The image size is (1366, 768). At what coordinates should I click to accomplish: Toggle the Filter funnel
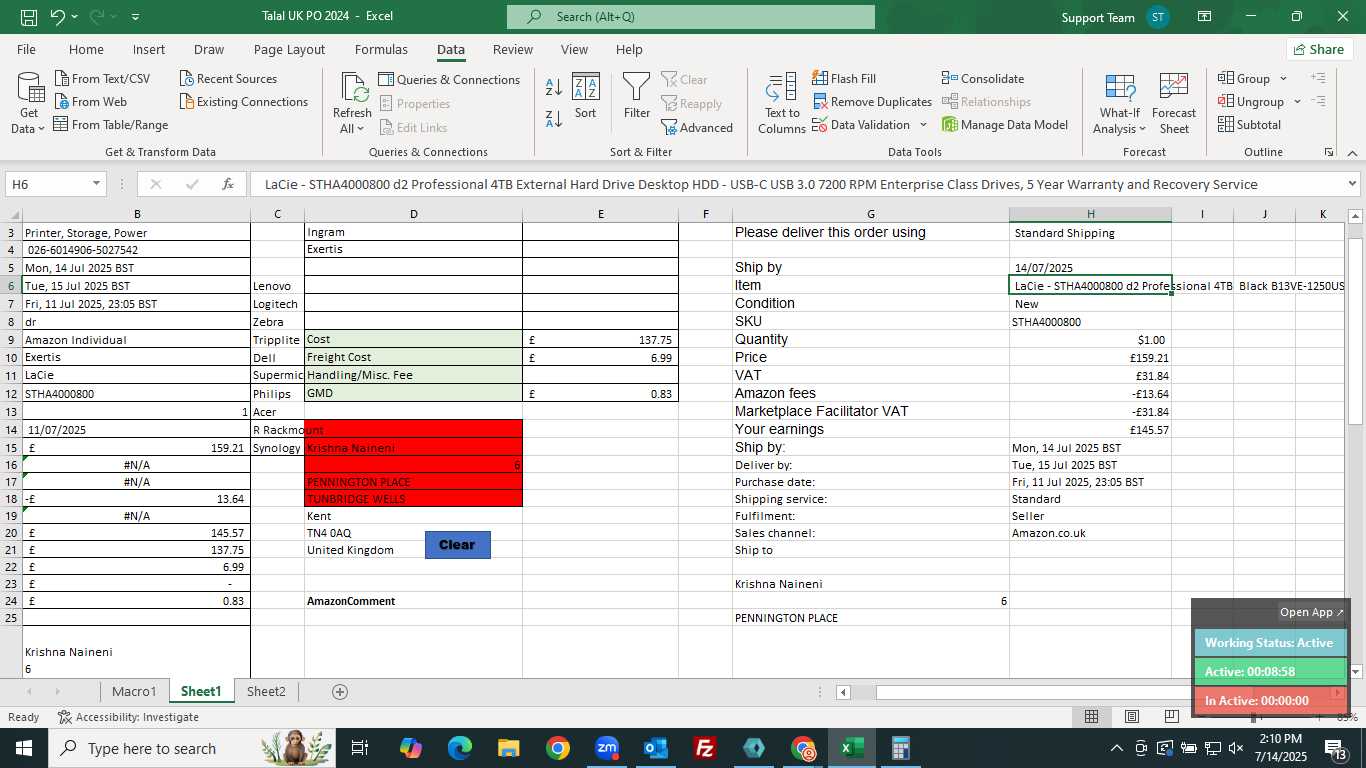tap(637, 97)
